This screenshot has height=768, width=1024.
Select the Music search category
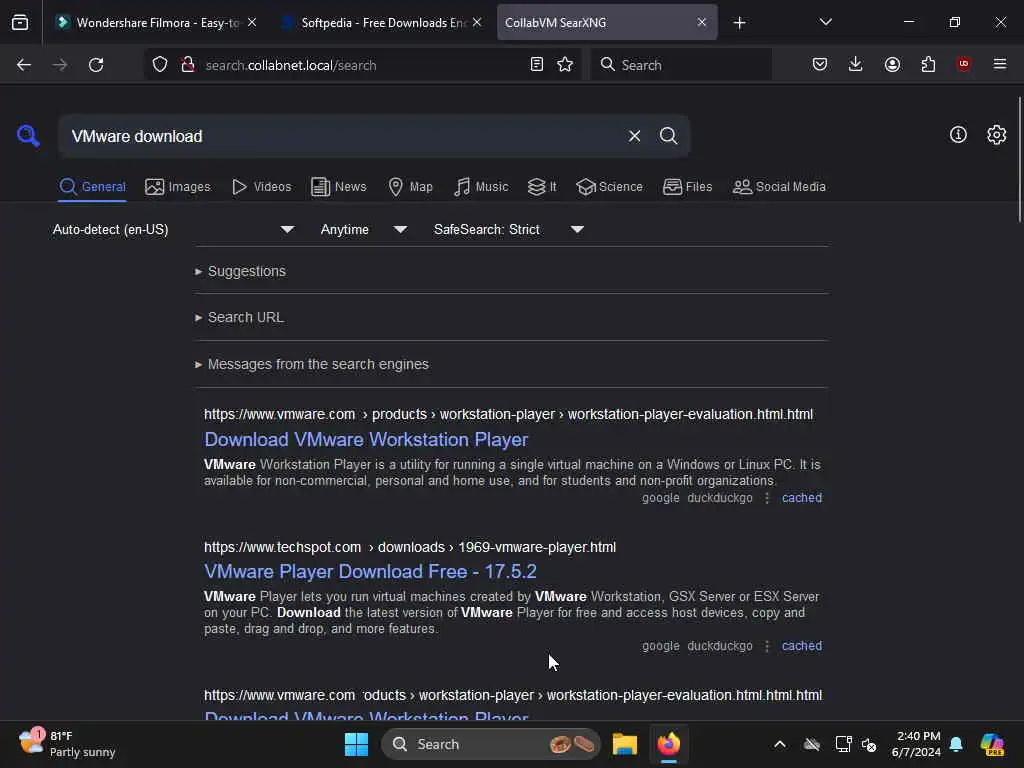481,187
